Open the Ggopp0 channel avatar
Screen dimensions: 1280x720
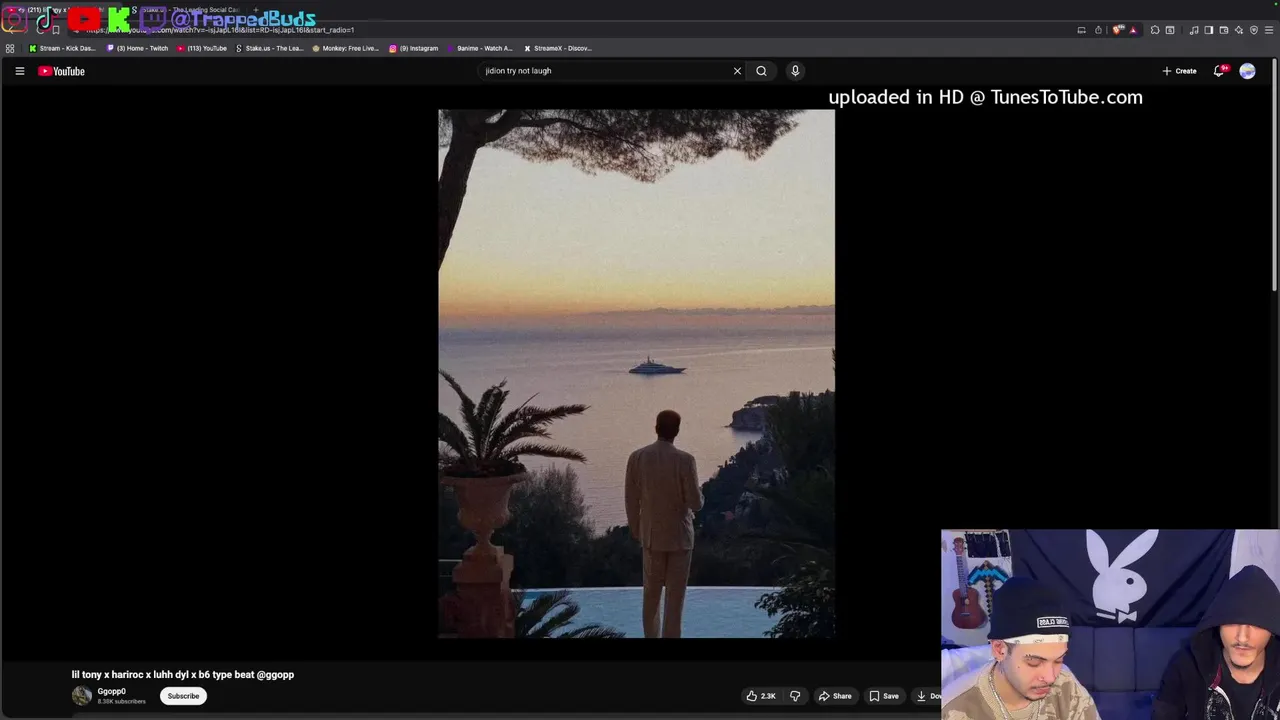[x=82, y=696]
